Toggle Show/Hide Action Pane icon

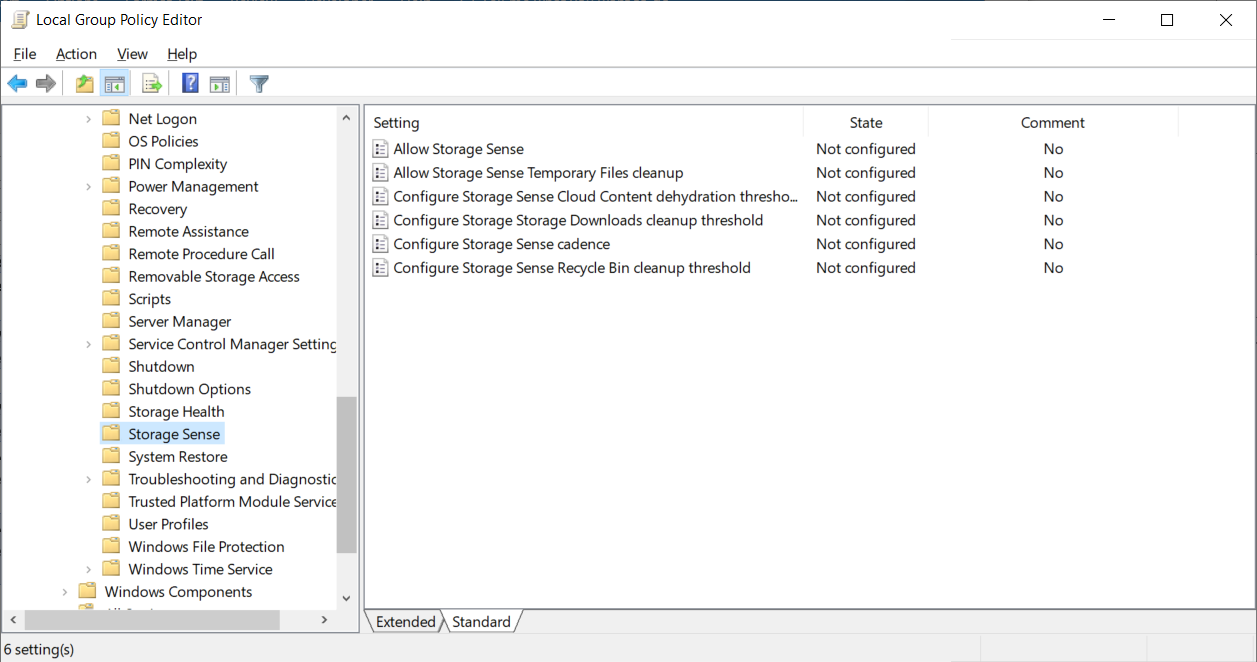pyautogui.click(x=219, y=84)
